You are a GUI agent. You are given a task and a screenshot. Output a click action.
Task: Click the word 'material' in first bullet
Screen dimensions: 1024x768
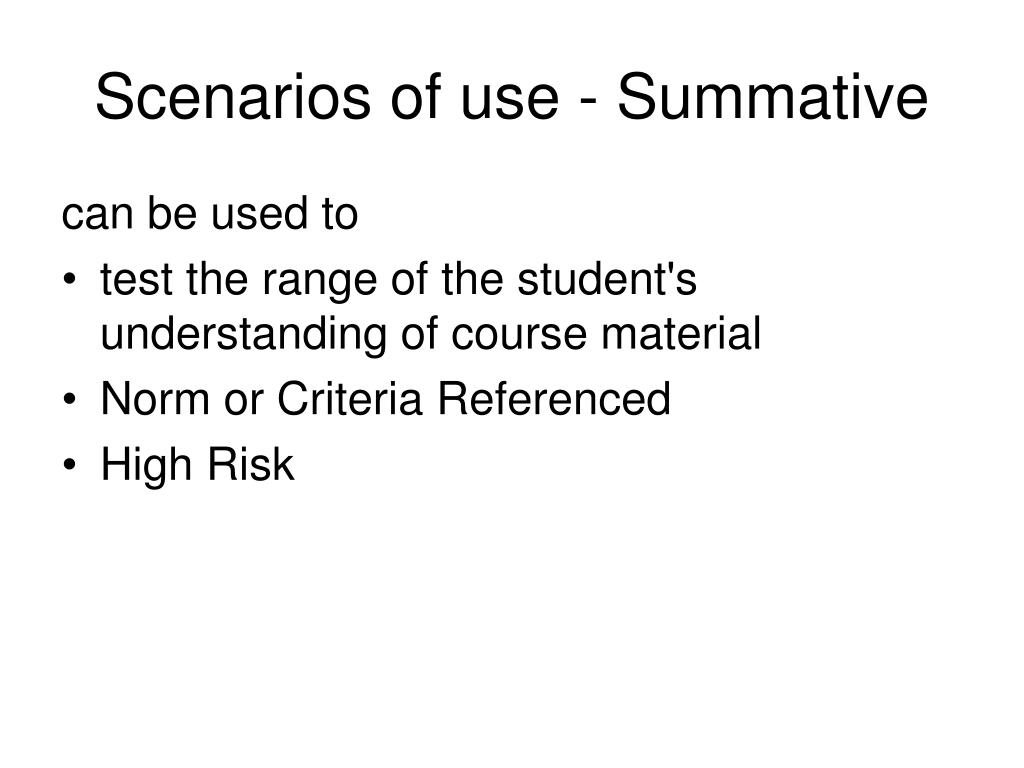(680, 334)
